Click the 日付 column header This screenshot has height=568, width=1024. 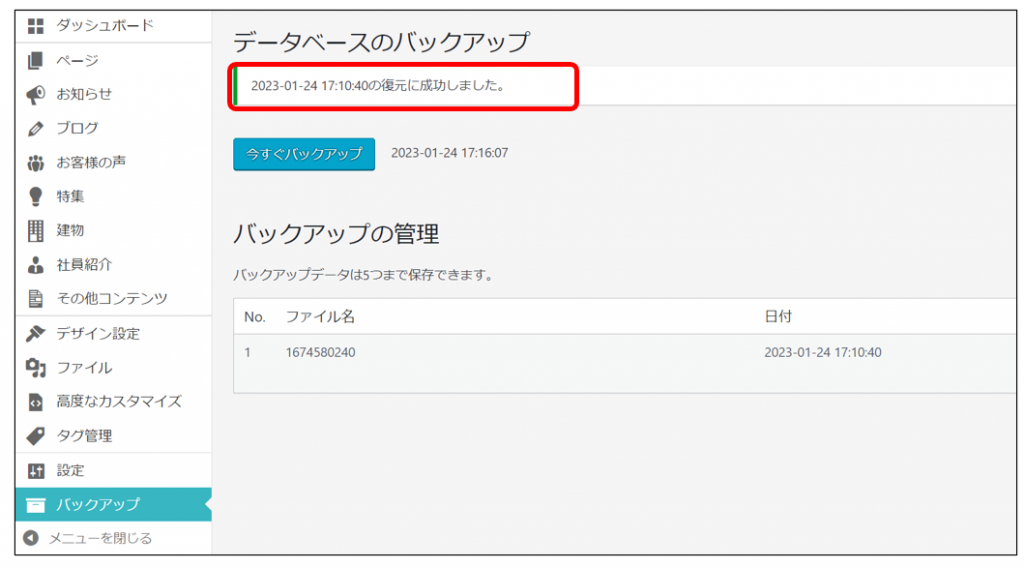pos(778,317)
